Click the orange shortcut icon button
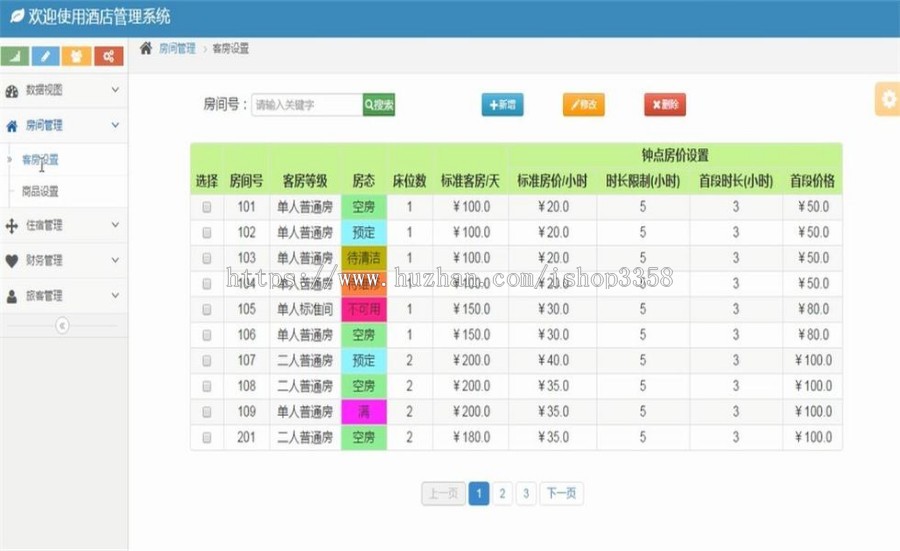The image size is (900, 551). pyautogui.click(x=76, y=56)
